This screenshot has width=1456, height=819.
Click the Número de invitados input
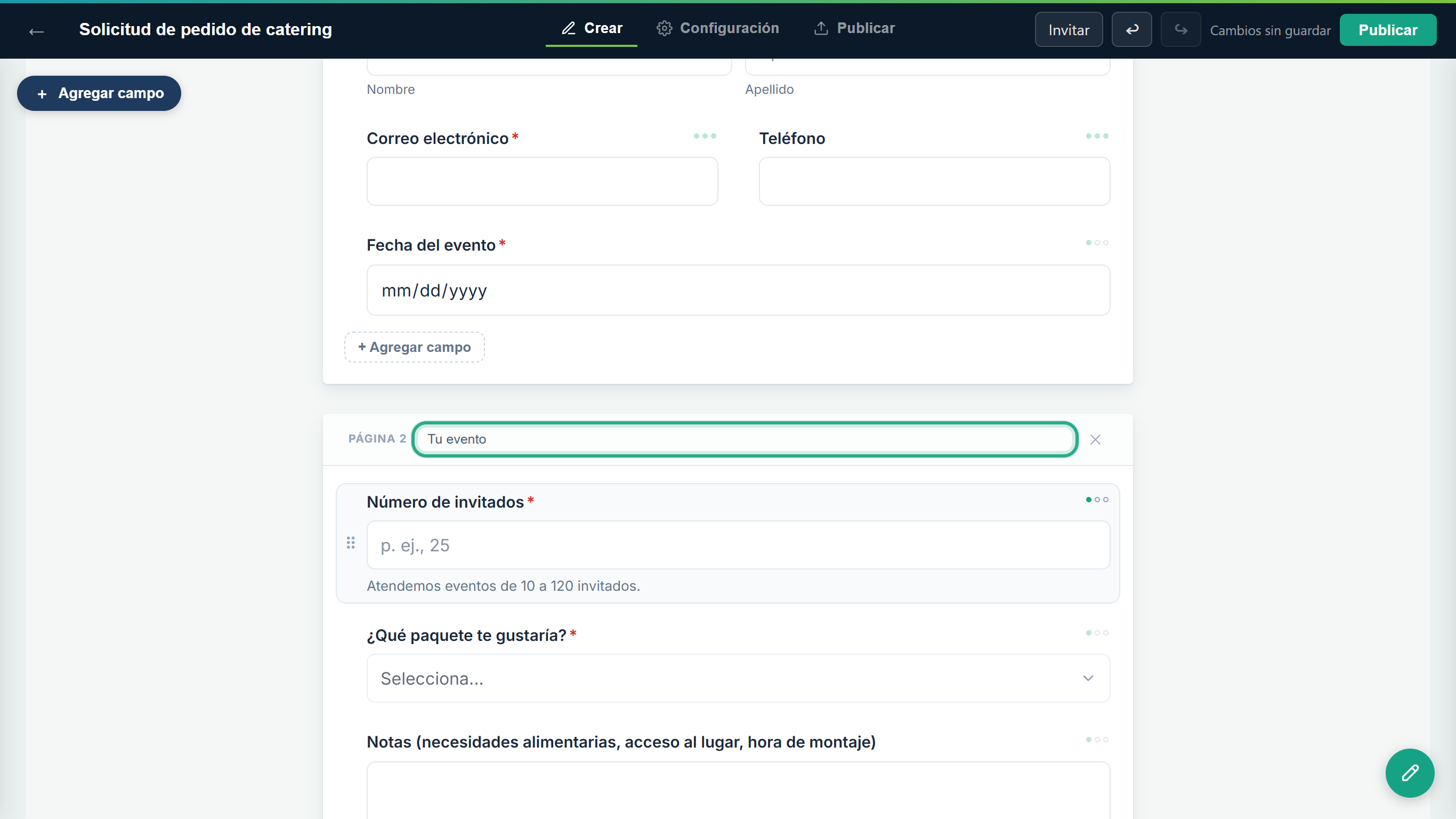click(738, 545)
